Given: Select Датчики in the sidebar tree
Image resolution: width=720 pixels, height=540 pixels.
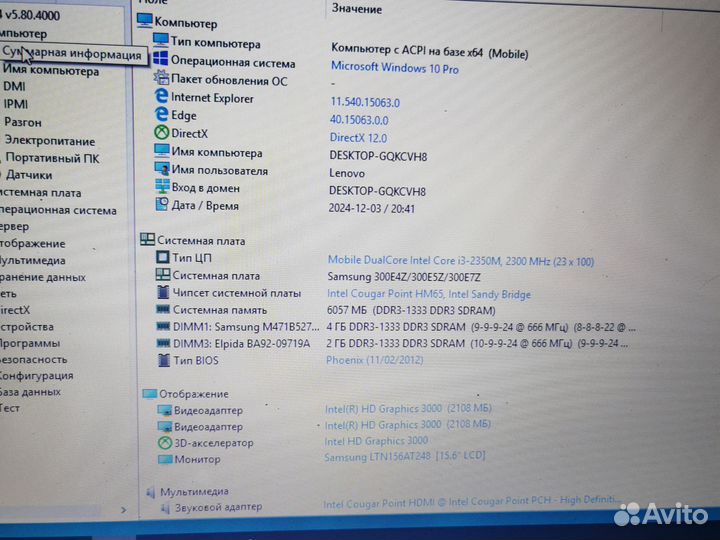Looking at the screenshot, I should [x=29, y=175].
